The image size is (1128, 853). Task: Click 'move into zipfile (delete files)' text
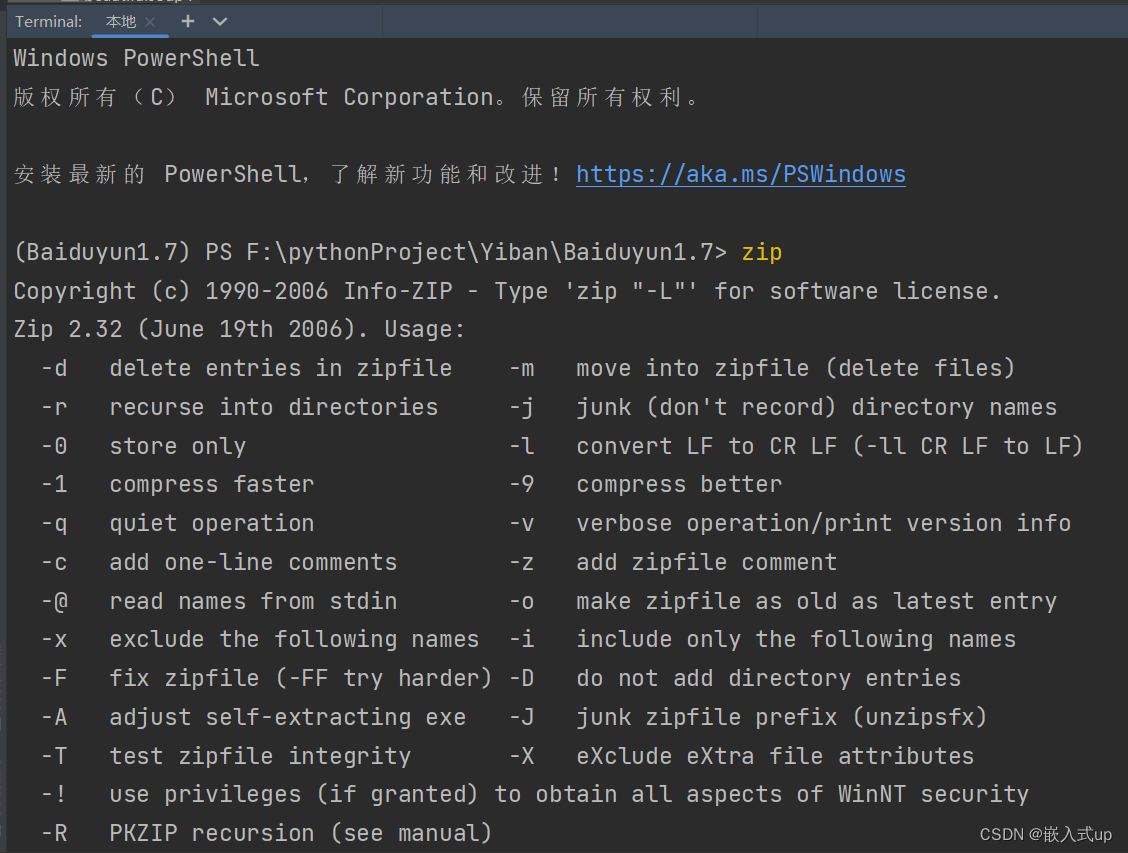(x=796, y=368)
